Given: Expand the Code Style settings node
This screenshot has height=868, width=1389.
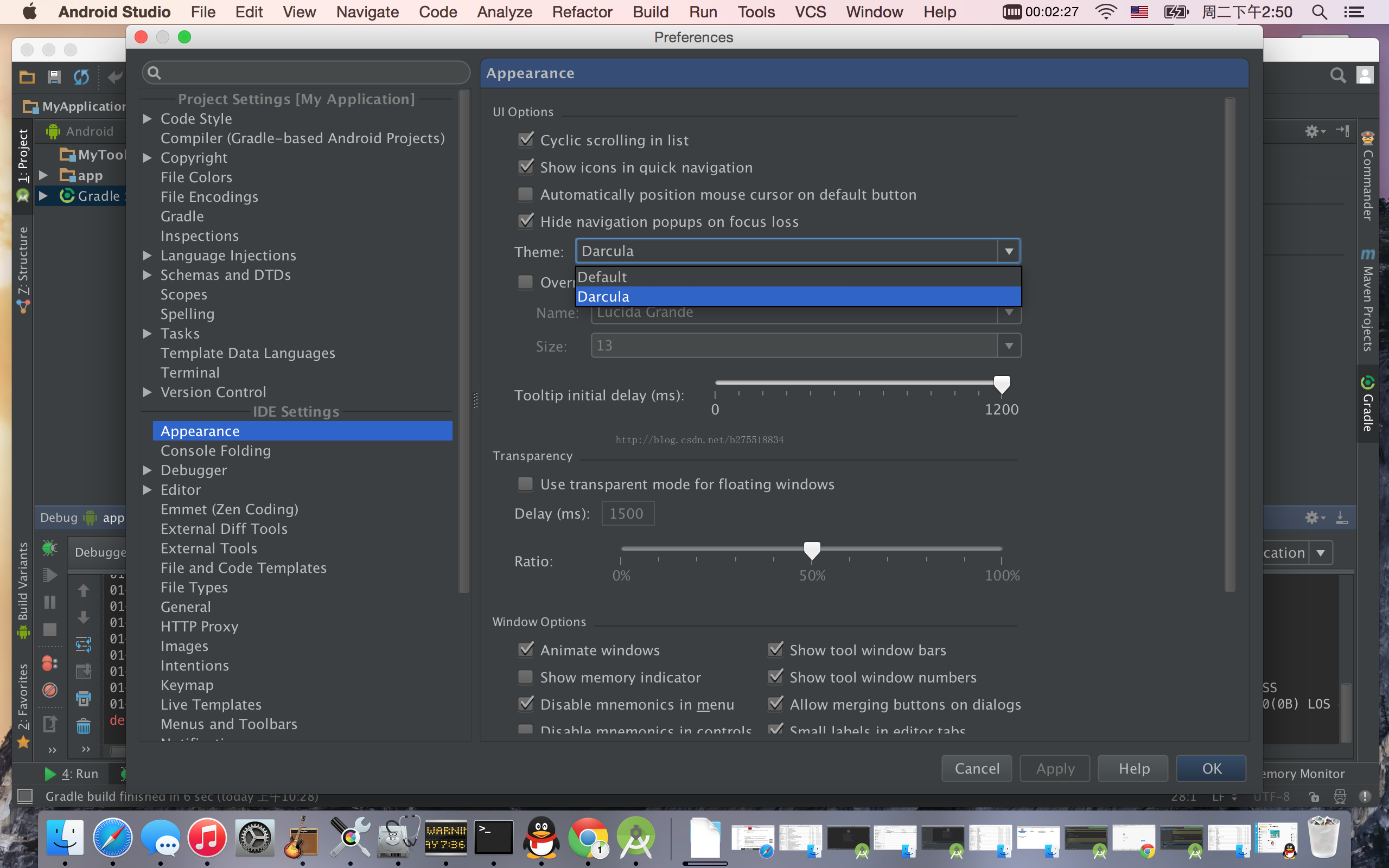Looking at the screenshot, I should coord(148,119).
